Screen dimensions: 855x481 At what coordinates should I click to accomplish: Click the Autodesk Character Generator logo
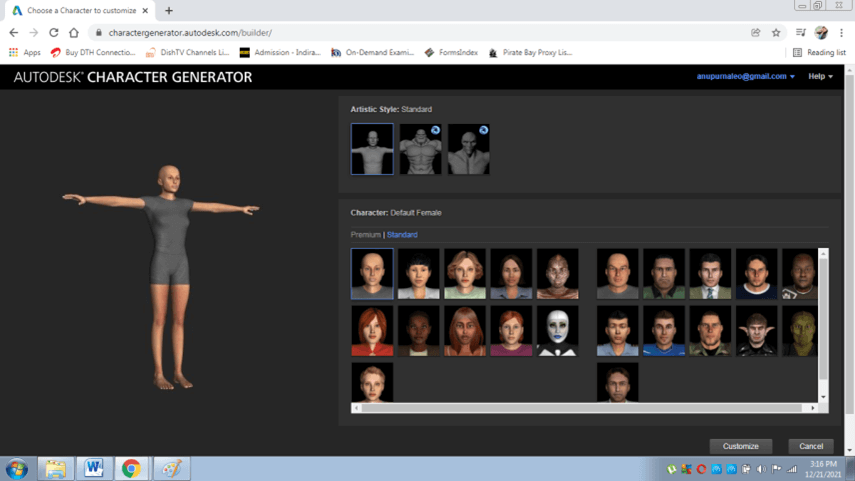pyautogui.click(x=133, y=77)
